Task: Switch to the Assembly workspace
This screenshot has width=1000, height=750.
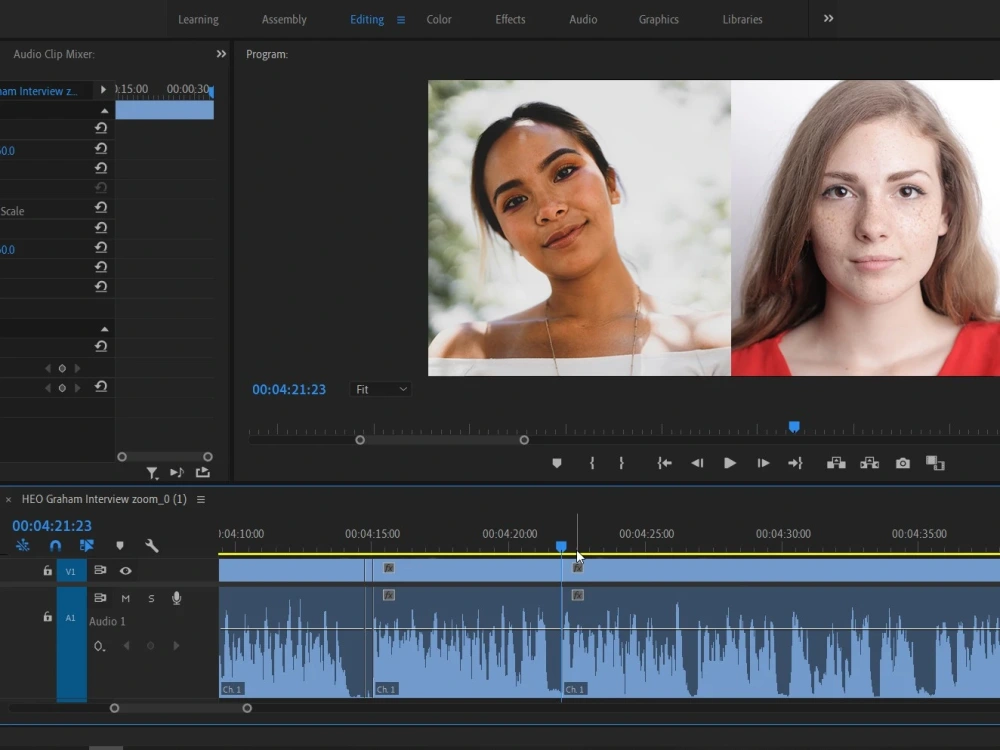Action: pos(284,20)
